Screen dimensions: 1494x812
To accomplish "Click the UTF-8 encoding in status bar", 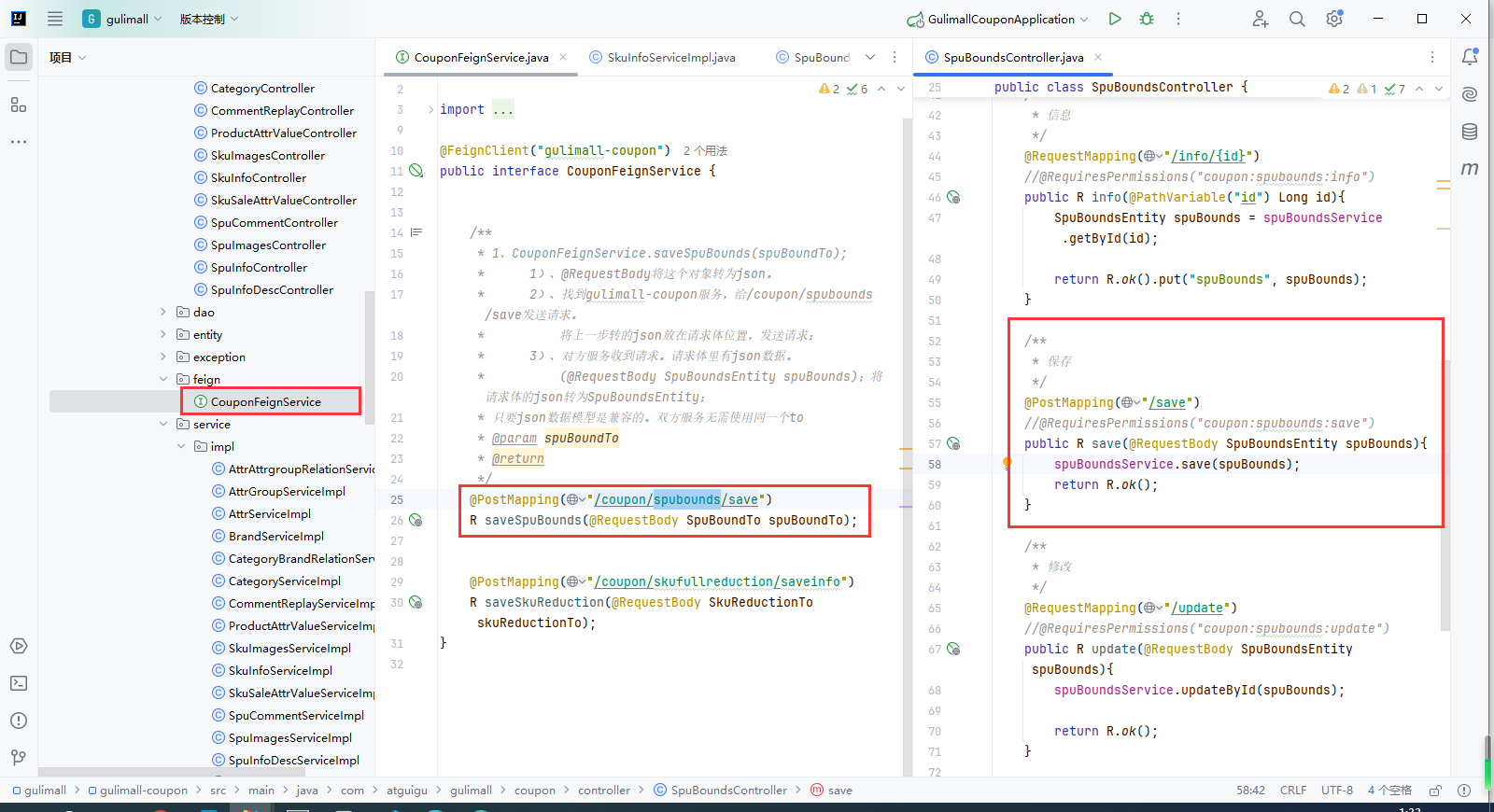I will pyautogui.click(x=1337, y=791).
